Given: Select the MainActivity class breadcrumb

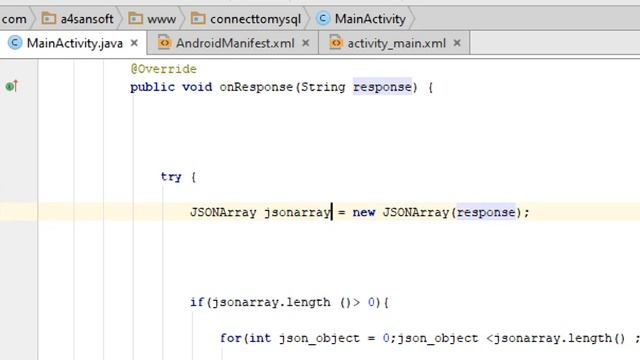Looking at the screenshot, I should pos(361,19).
